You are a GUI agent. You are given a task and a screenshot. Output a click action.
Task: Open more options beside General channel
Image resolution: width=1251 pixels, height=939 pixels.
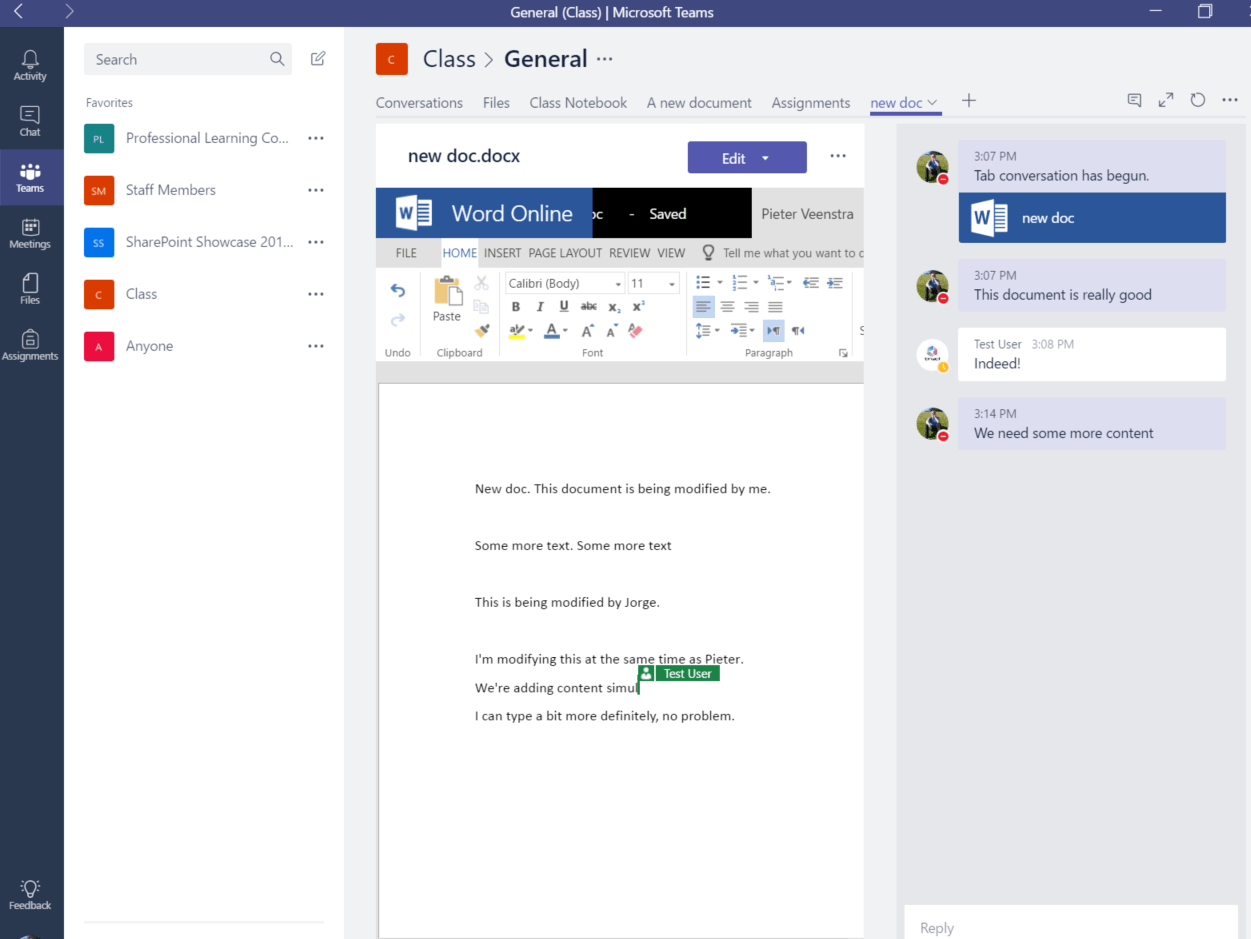605,59
